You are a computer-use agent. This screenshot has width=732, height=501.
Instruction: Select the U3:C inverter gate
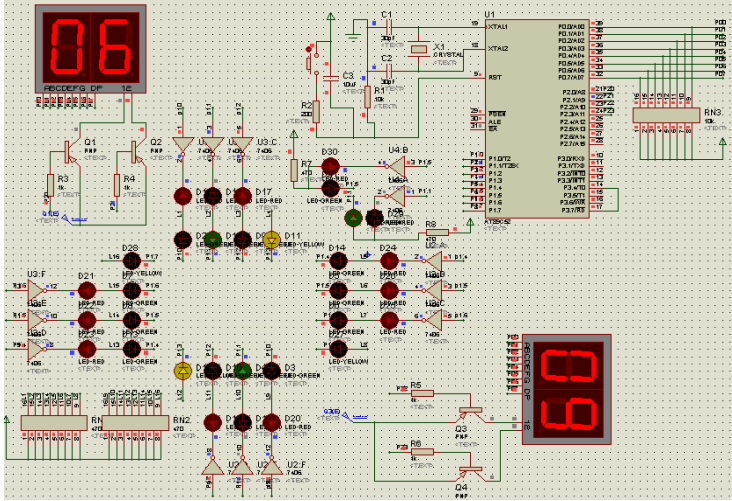[x=242, y=146]
